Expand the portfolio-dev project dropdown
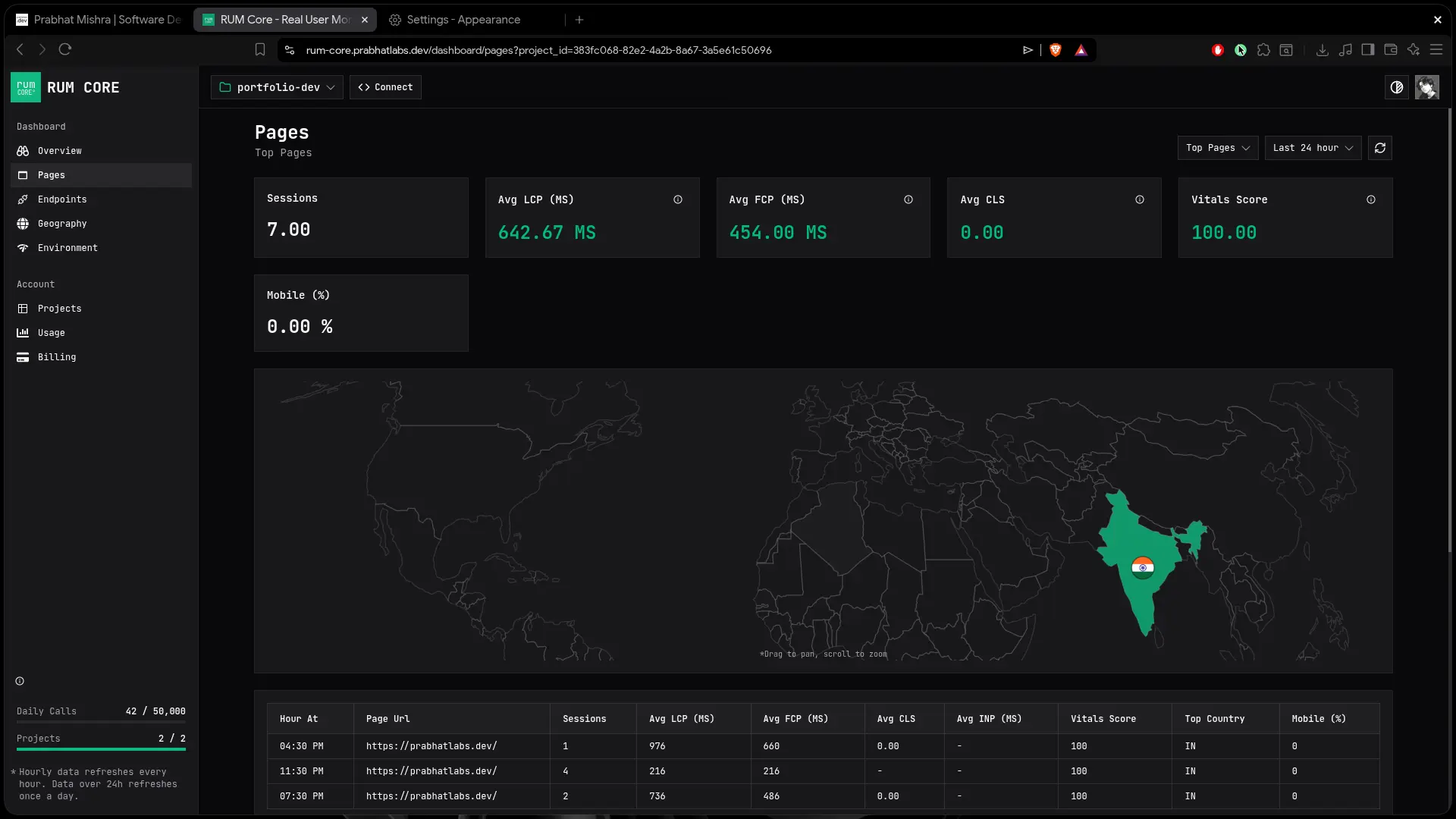The width and height of the screenshot is (1456, 819). (277, 87)
